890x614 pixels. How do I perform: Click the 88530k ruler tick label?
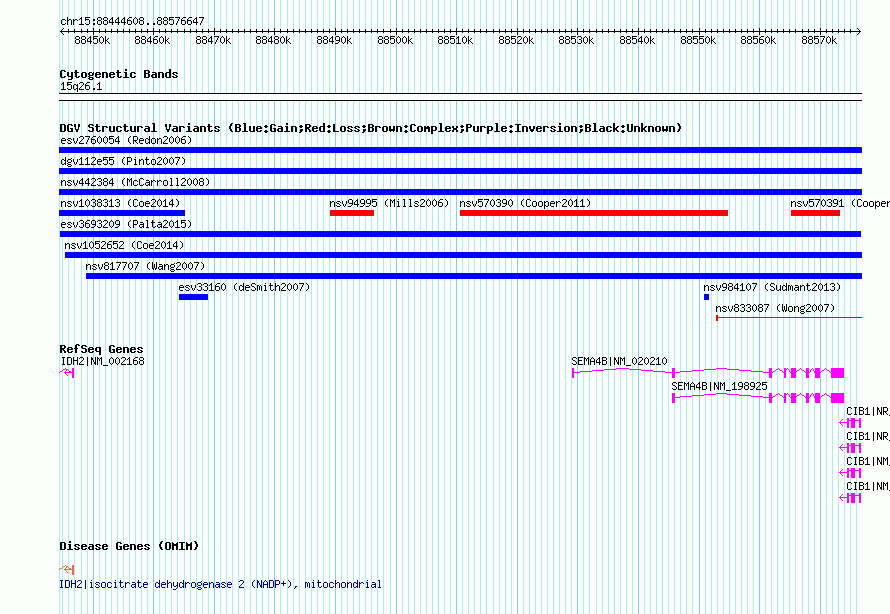coord(576,40)
